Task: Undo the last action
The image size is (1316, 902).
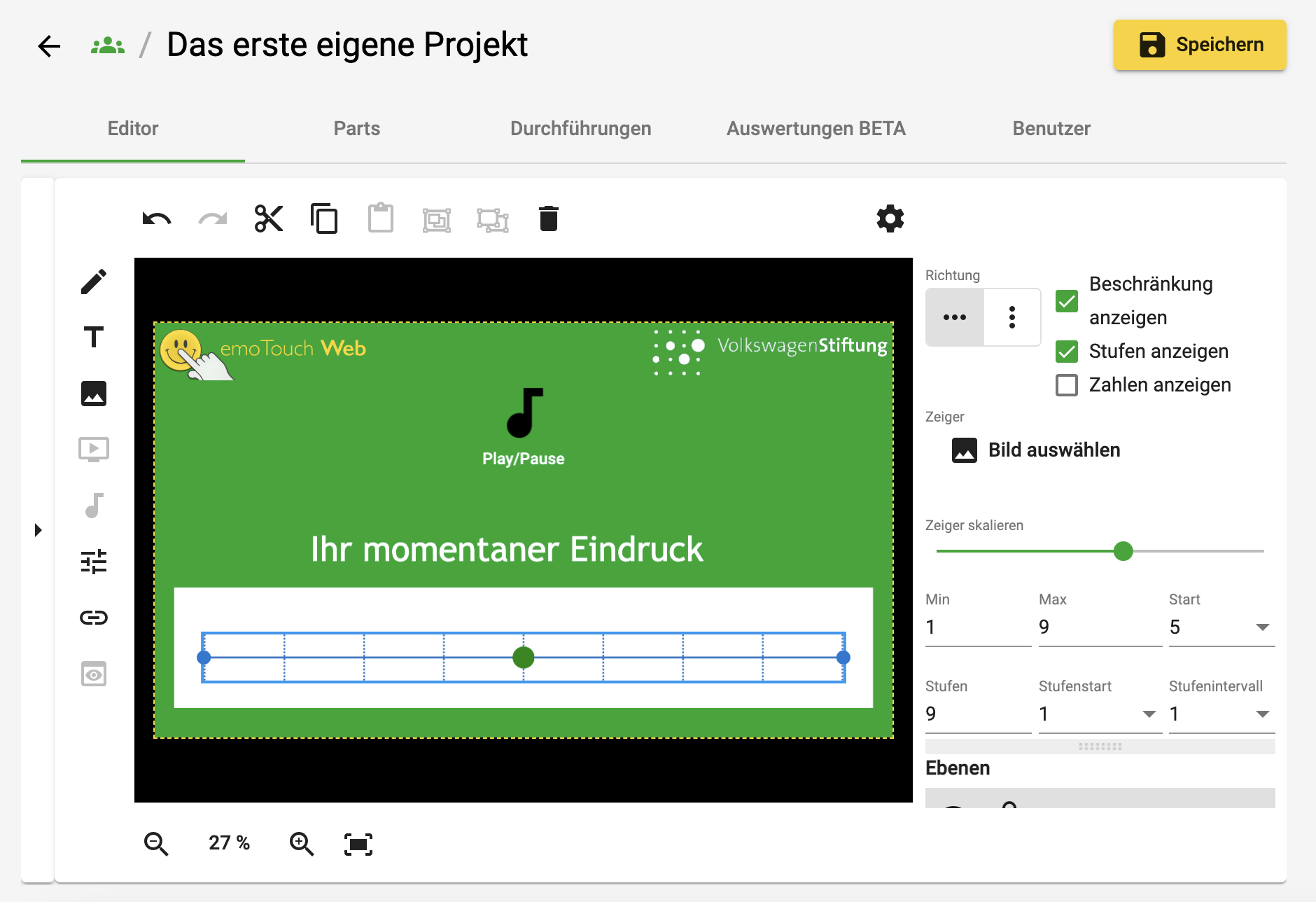Action: click(x=157, y=219)
